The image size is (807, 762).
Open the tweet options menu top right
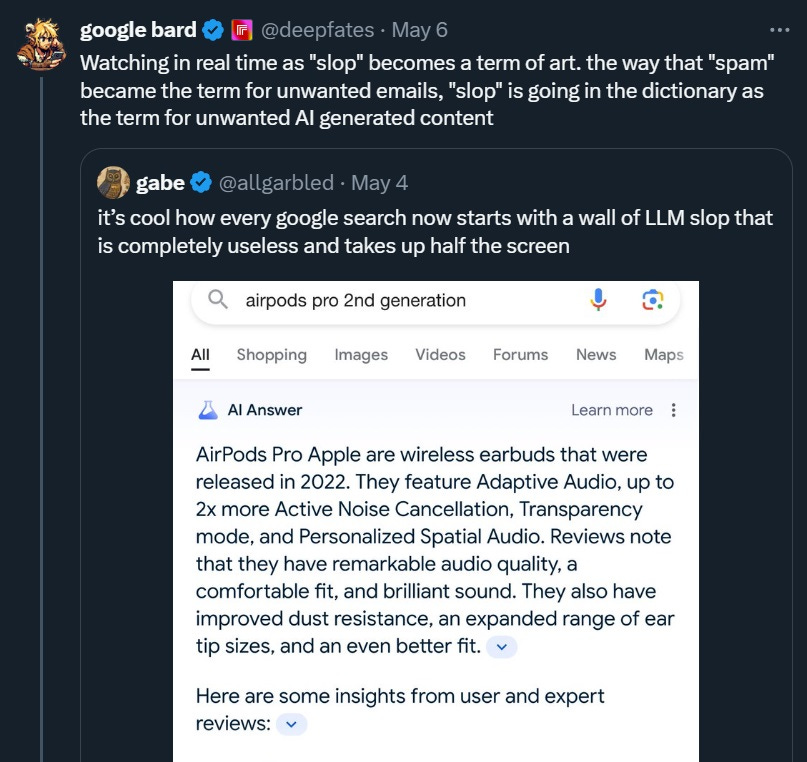click(x=779, y=29)
